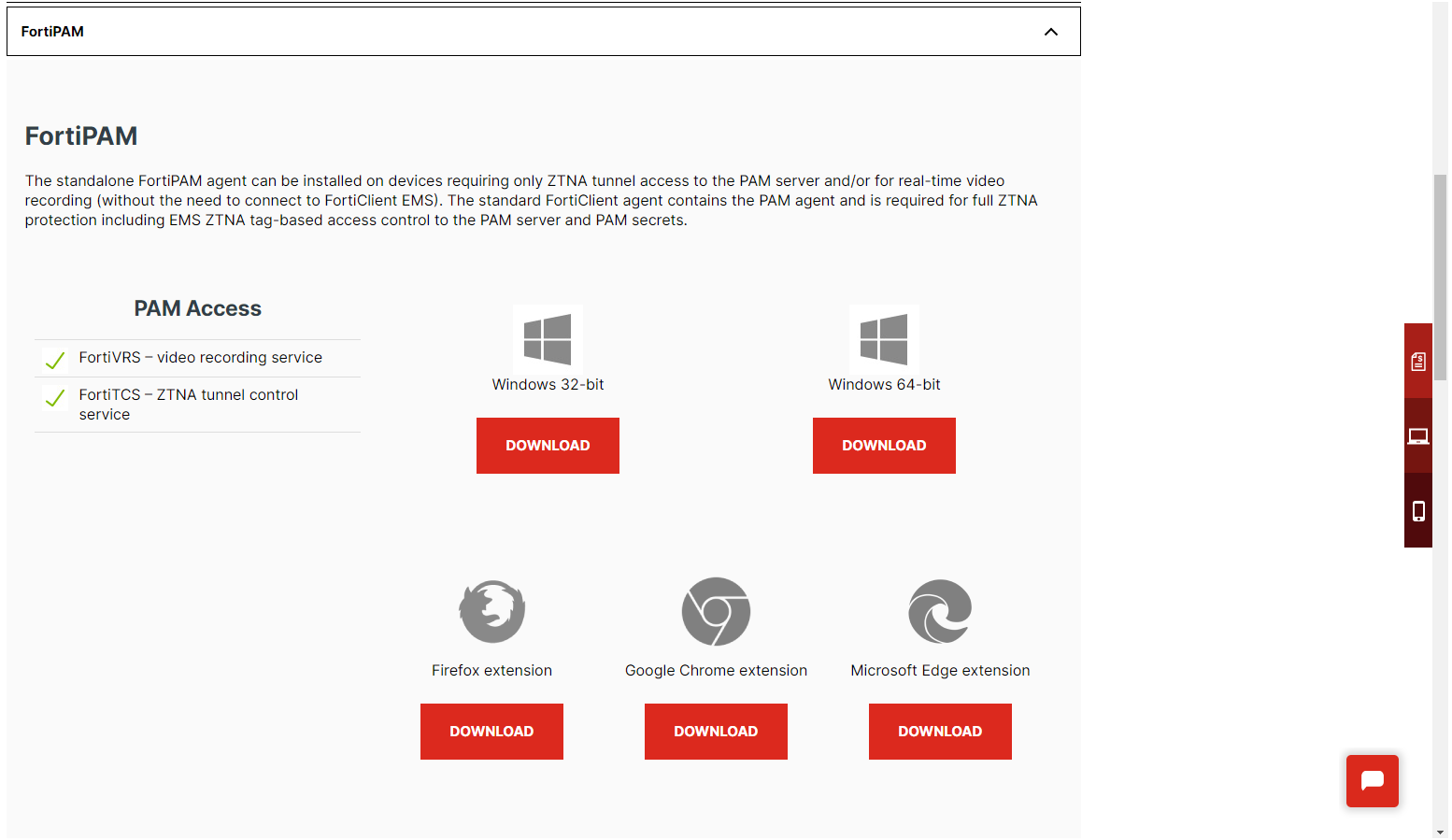Viewport: 1452px width, 840px height.
Task: Toggle the FortiVRS video recording service checkmark
Action: (54, 359)
